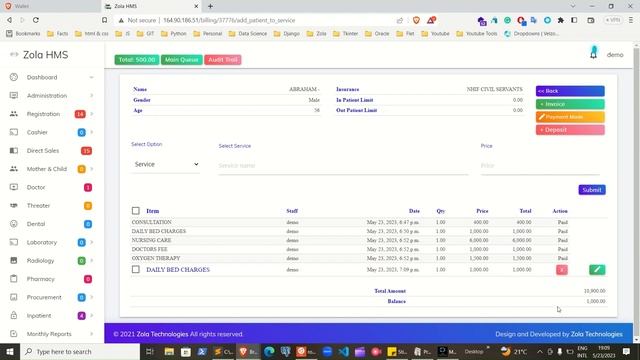Viewport: 640px width, 360px height.
Task: Click the Service name input field
Action: click(x=343, y=166)
